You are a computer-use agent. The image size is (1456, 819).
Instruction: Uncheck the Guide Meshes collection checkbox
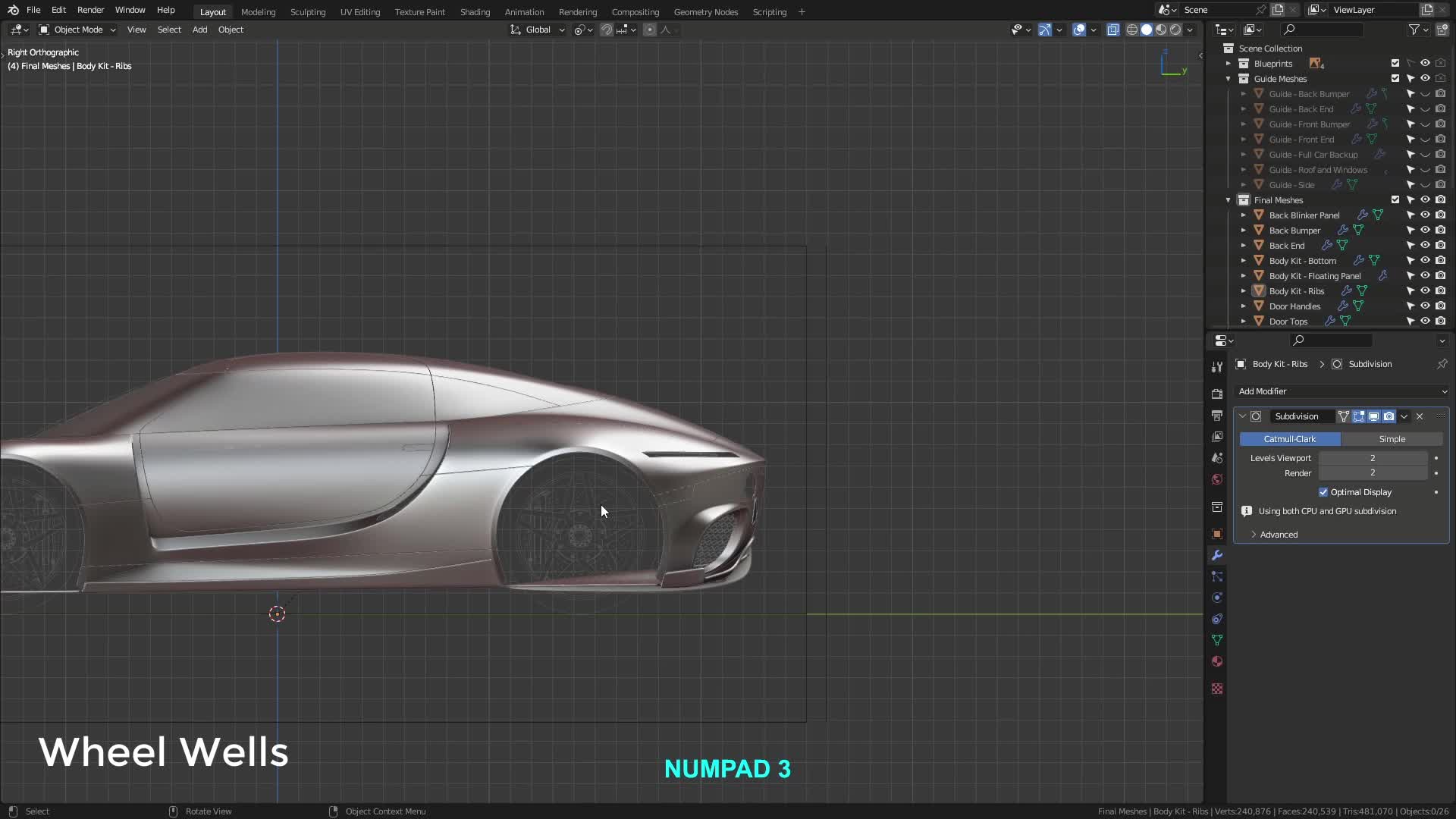(x=1395, y=79)
